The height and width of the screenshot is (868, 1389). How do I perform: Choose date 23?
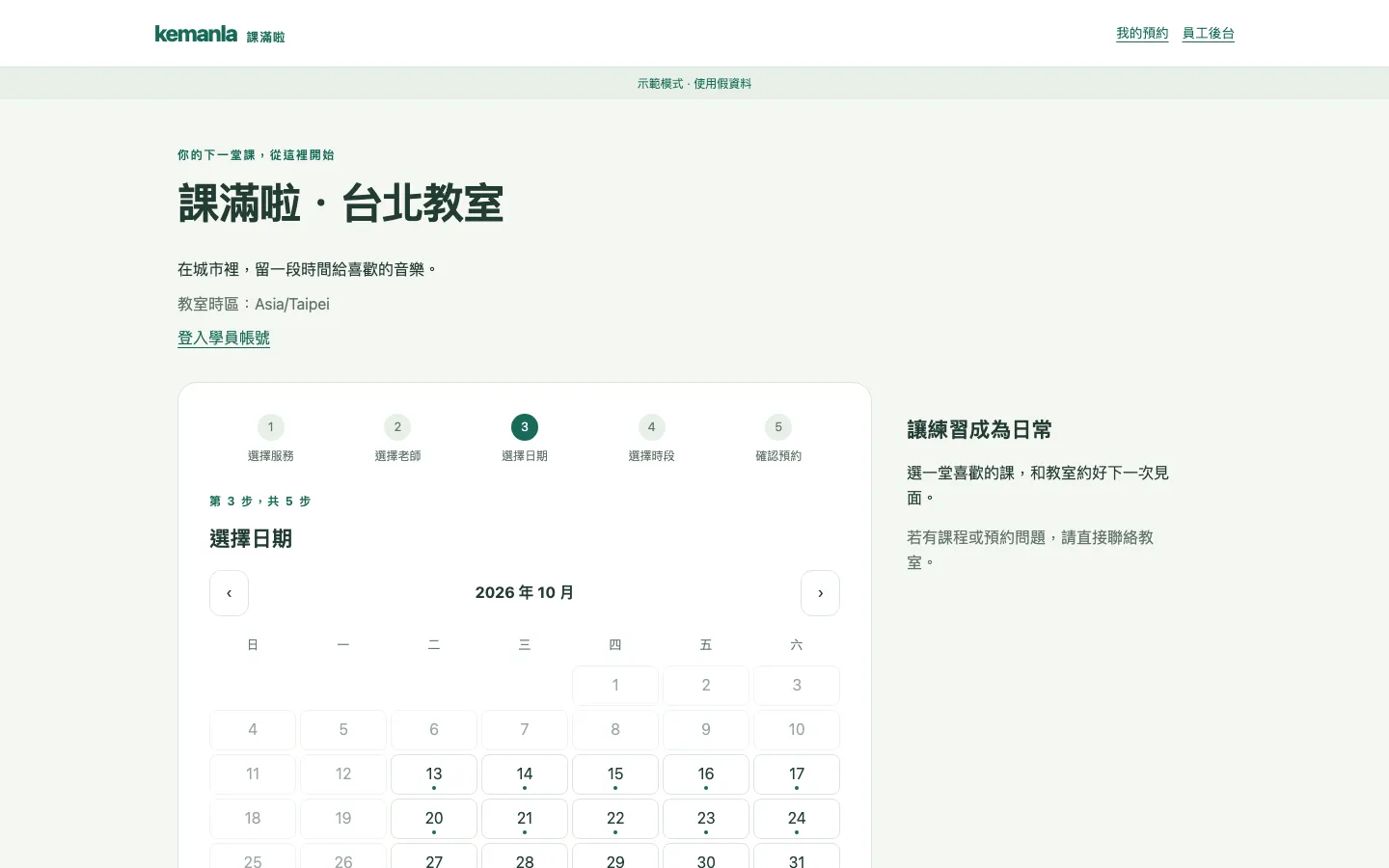[706, 819]
